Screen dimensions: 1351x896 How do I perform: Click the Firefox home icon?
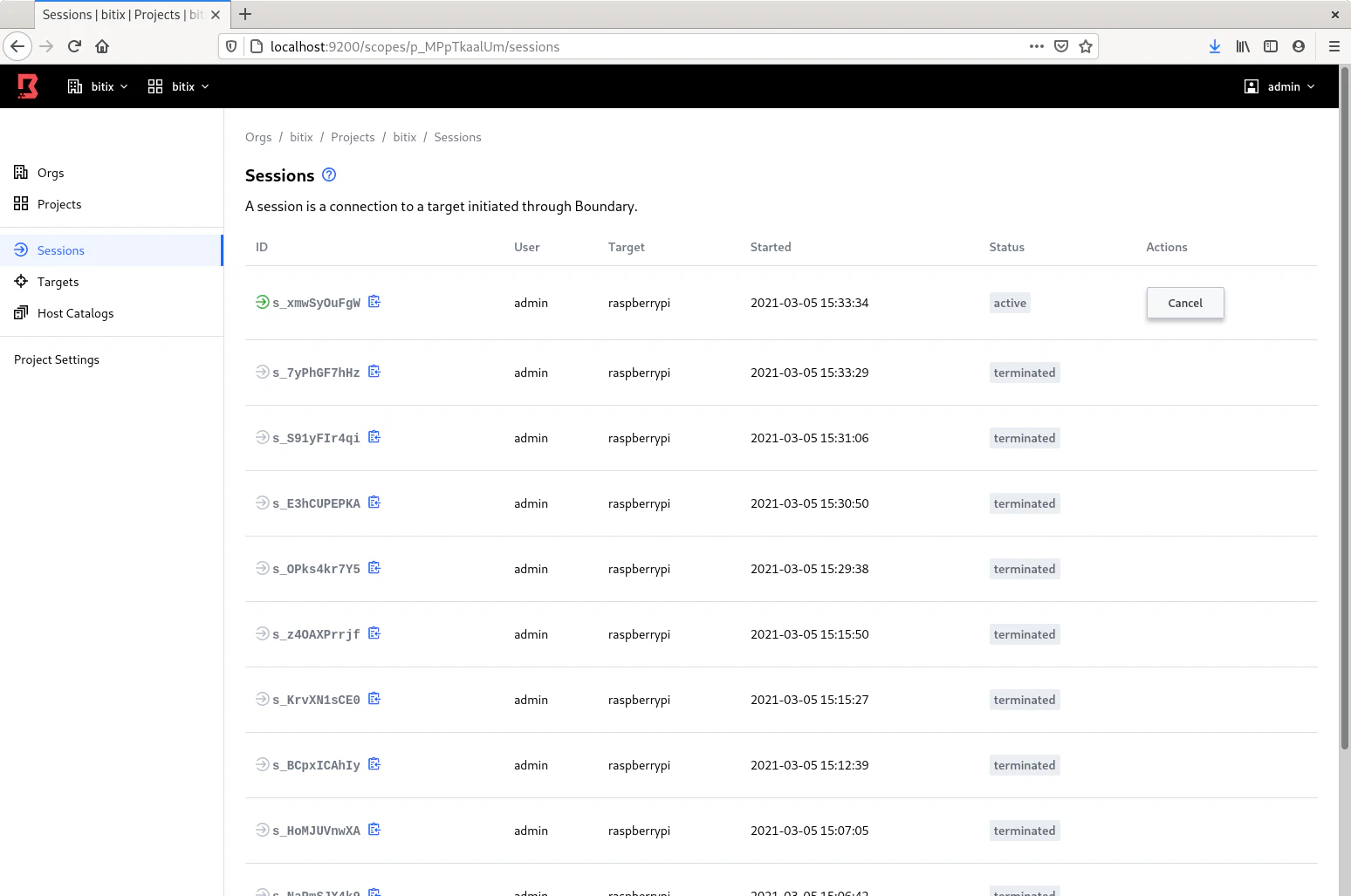coord(102,46)
